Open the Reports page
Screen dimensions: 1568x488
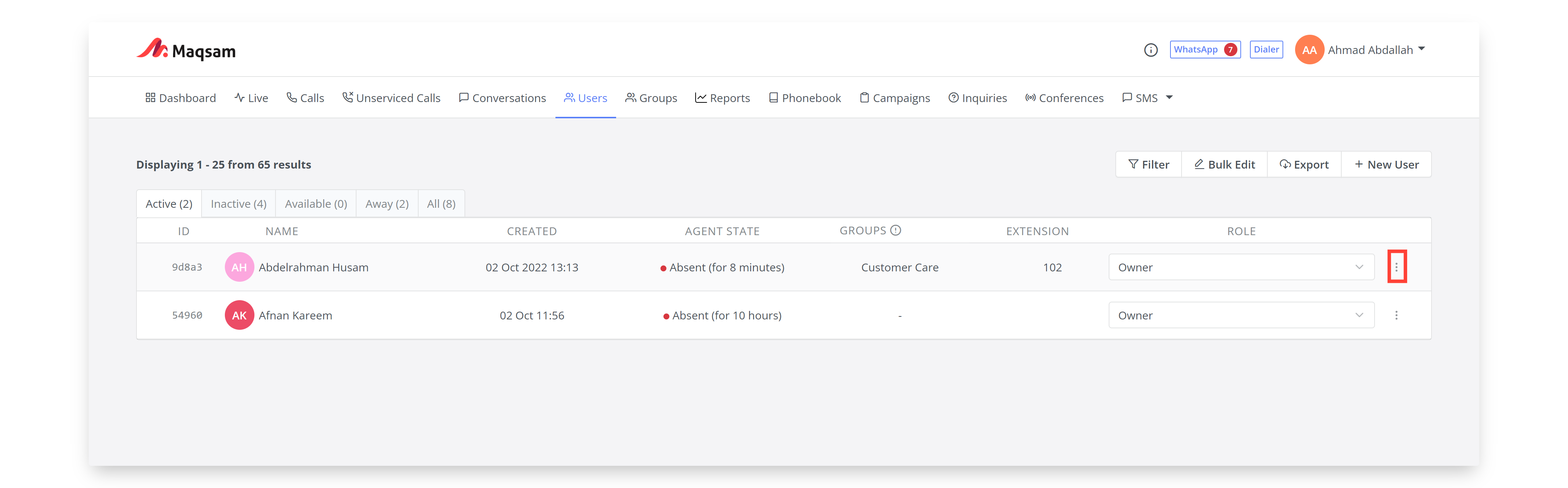click(x=723, y=98)
